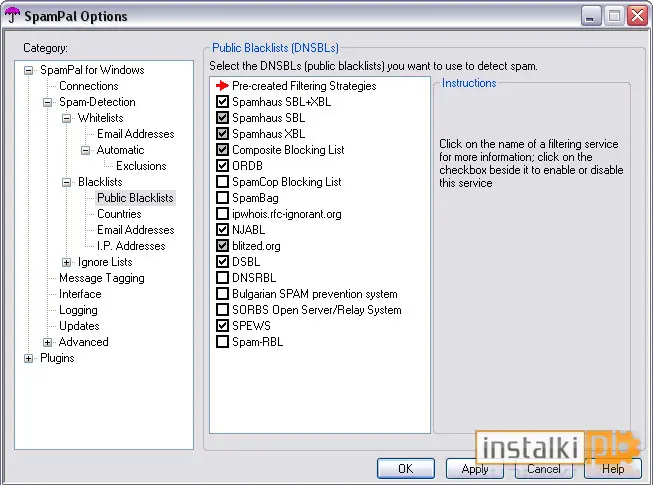Click the Cancel button

pyautogui.click(x=543, y=469)
